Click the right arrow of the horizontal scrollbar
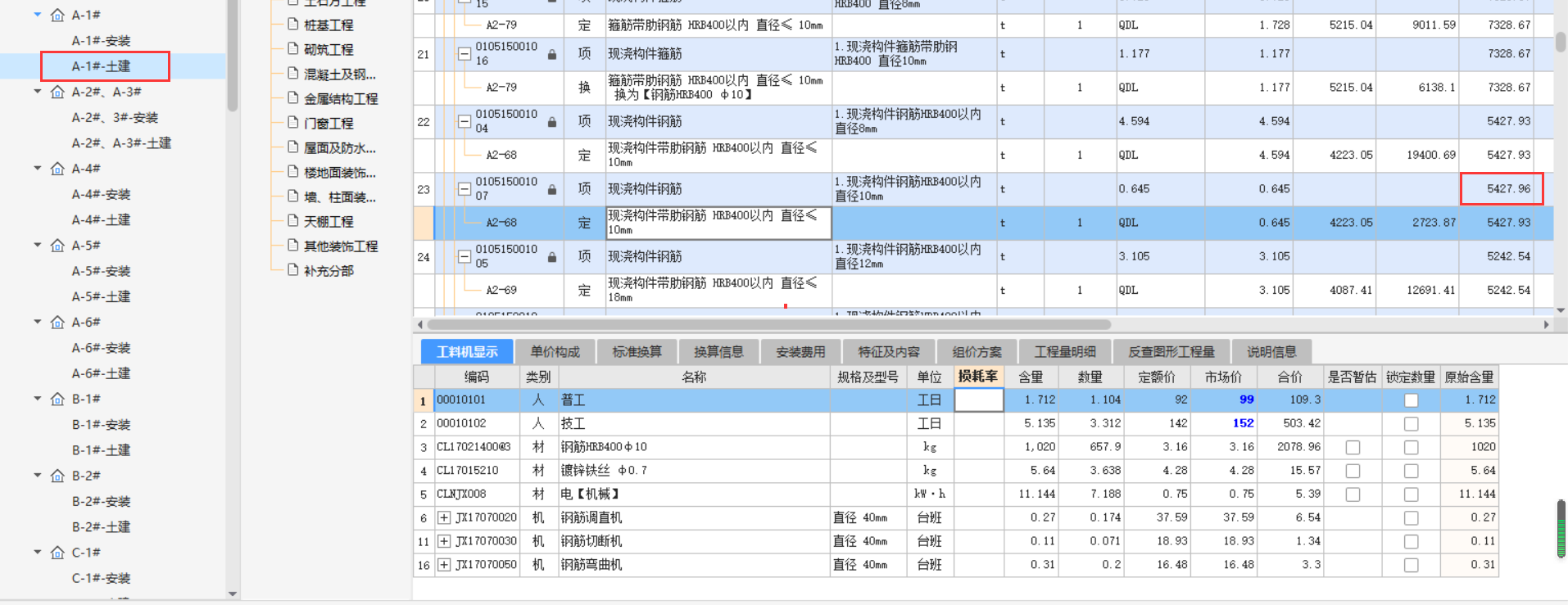Viewport: 1568px width, 605px height. pyautogui.click(x=1546, y=324)
